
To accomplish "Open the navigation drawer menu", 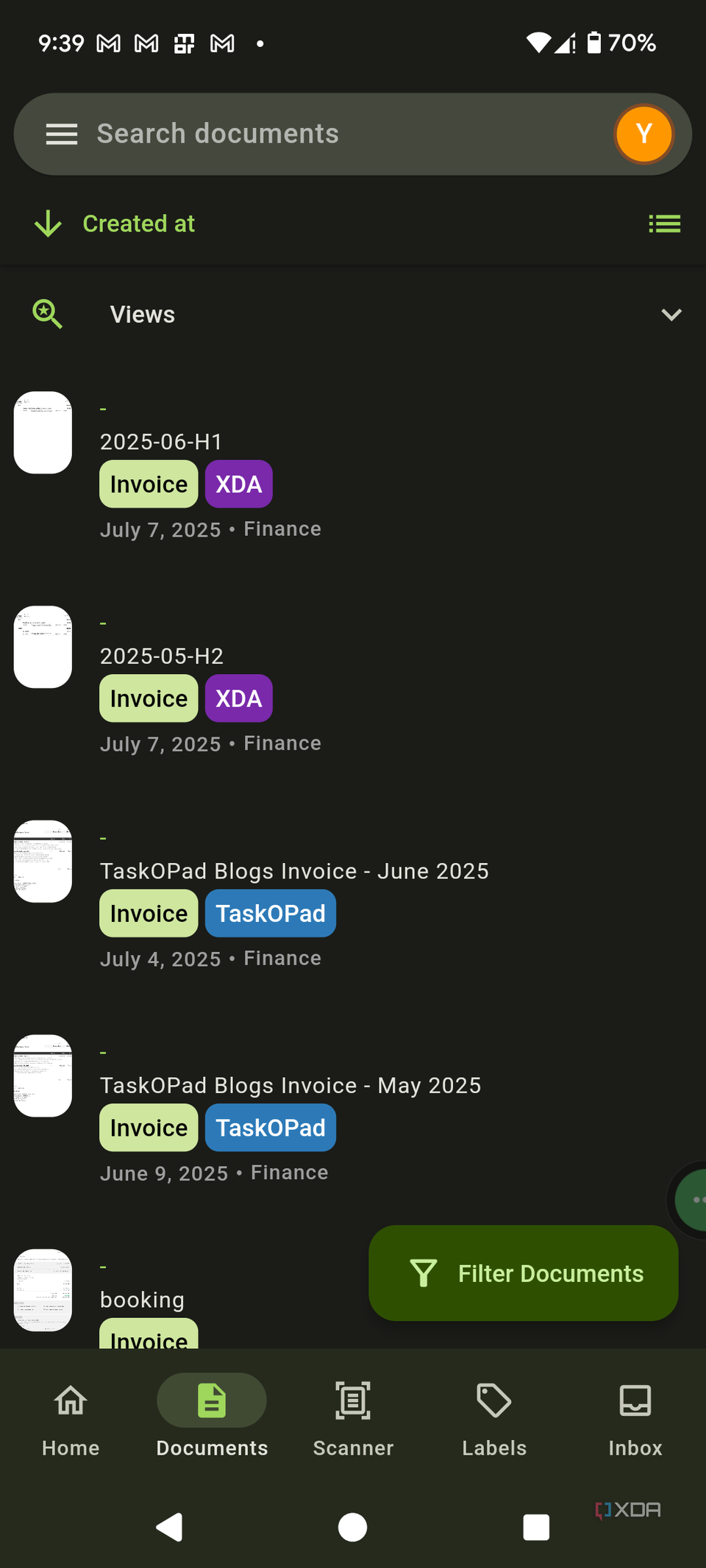I will (x=62, y=134).
